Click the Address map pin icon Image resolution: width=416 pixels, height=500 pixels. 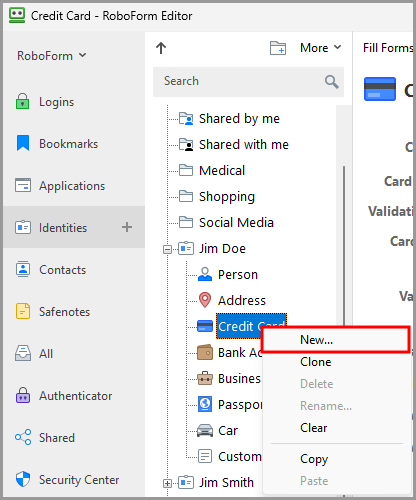pos(205,300)
